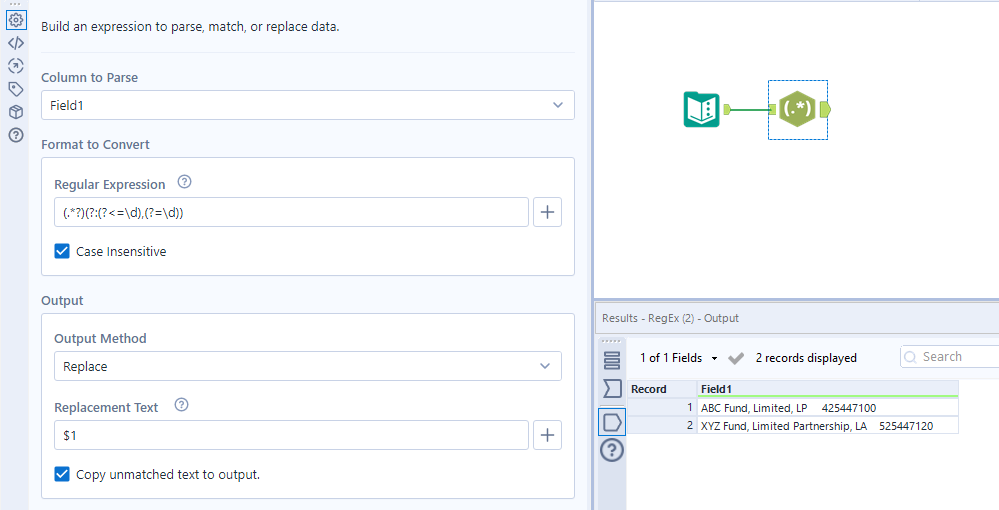The height and width of the screenshot is (510, 999).
Task: Open the Column to Parse dropdown
Action: click(308, 105)
